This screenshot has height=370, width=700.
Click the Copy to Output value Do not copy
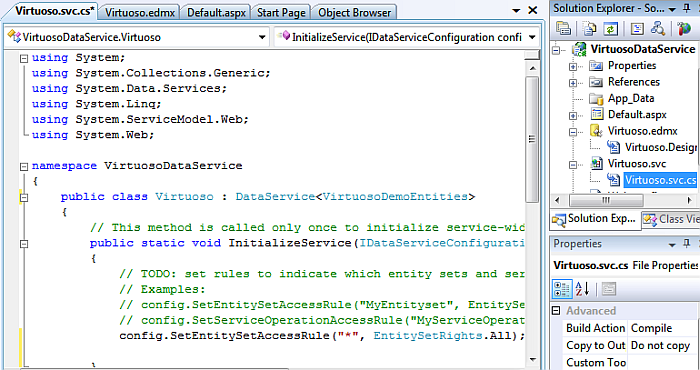pyautogui.click(x=662, y=345)
